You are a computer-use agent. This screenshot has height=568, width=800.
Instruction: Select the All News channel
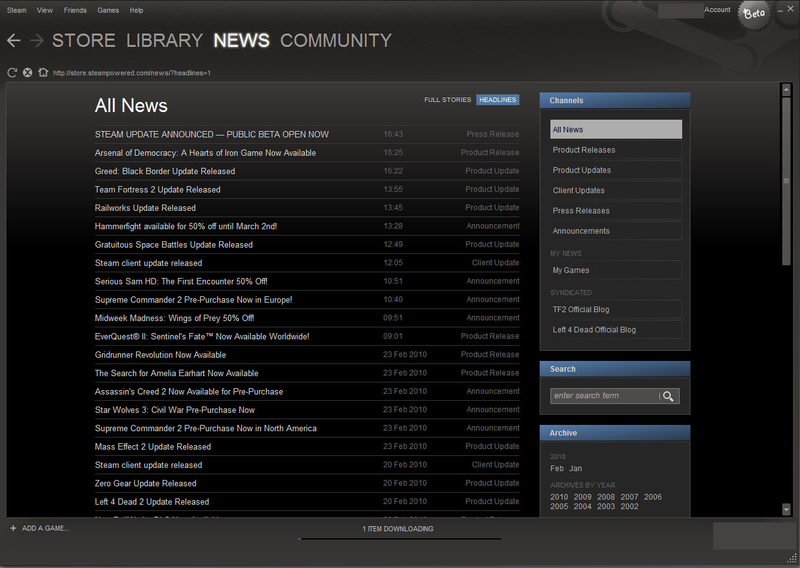pyautogui.click(x=616, y=129)
